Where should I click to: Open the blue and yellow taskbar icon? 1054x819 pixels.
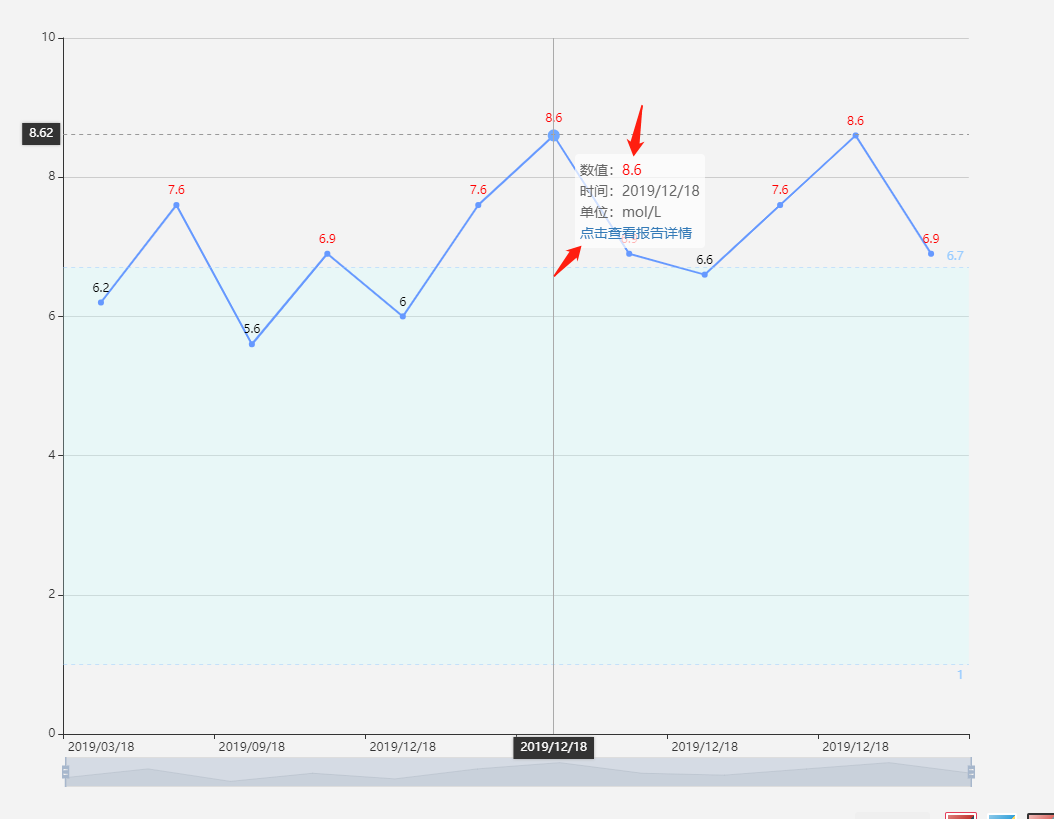pos(1001,815)
